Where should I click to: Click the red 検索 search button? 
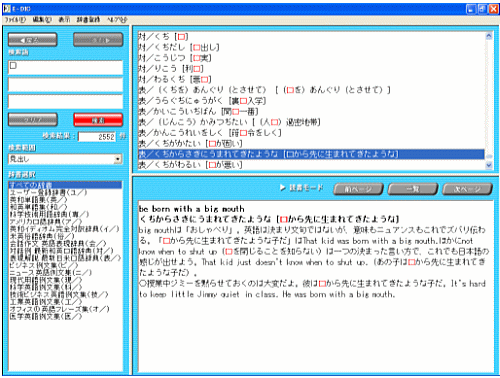[98, 120]
